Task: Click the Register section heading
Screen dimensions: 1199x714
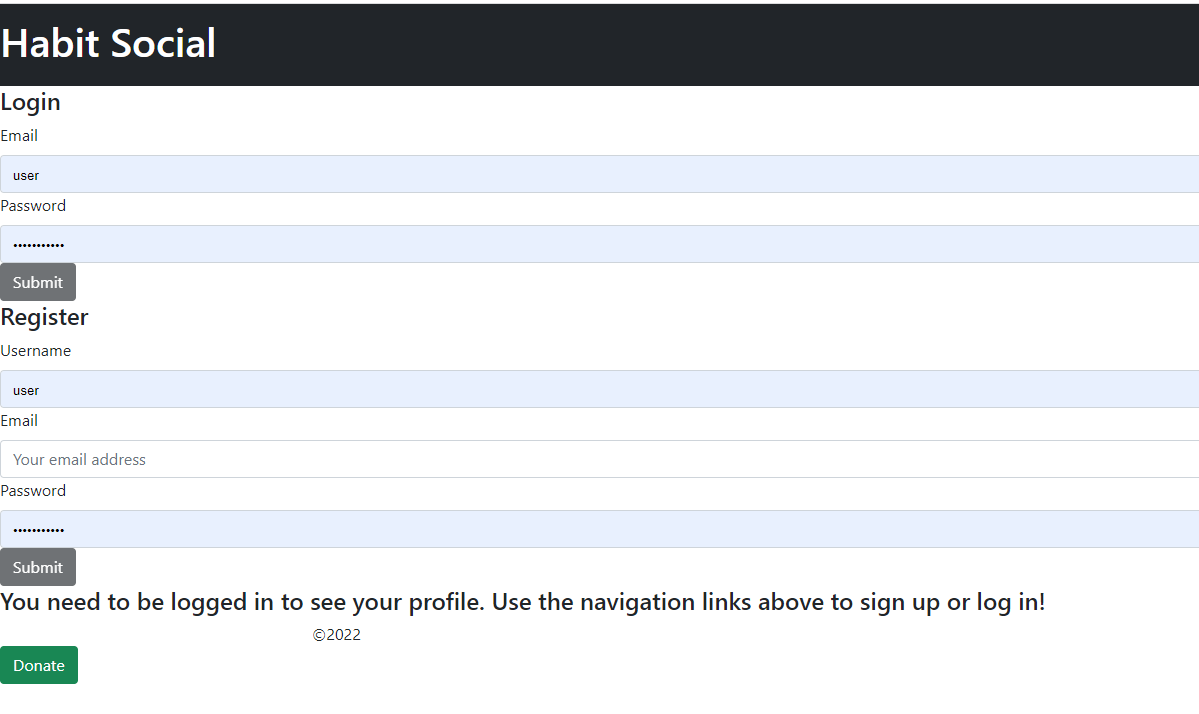Action: click(x=44, y=317)
